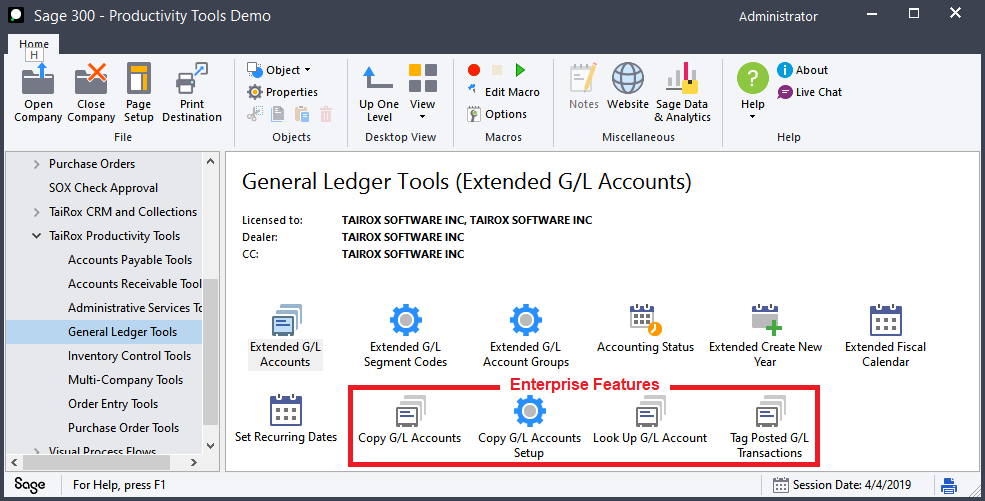This screenshot has height=501, width=985.
Task: Select Order Entry Tools
Action: 113,404
